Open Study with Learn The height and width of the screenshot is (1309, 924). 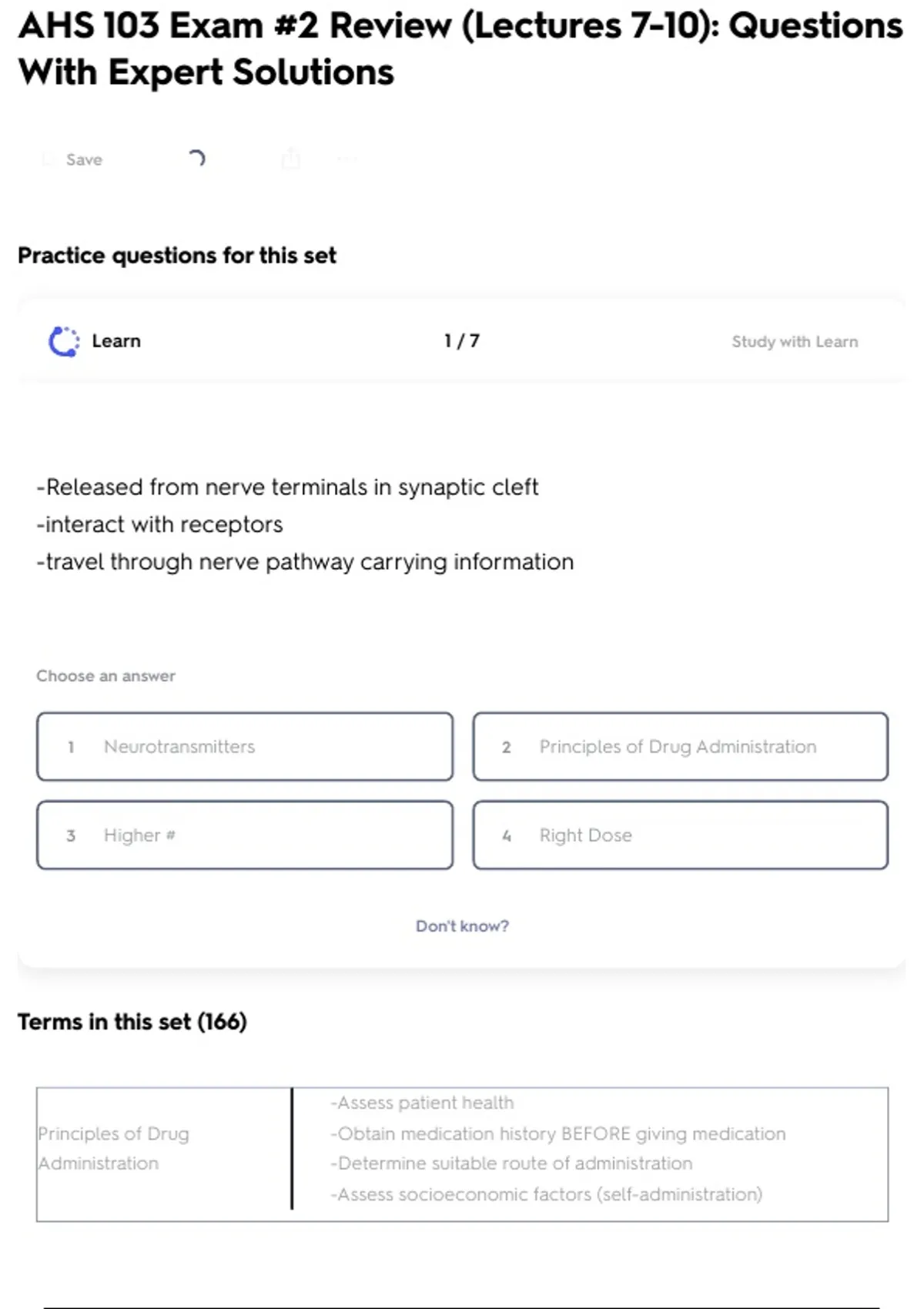(x=794, y=342)
